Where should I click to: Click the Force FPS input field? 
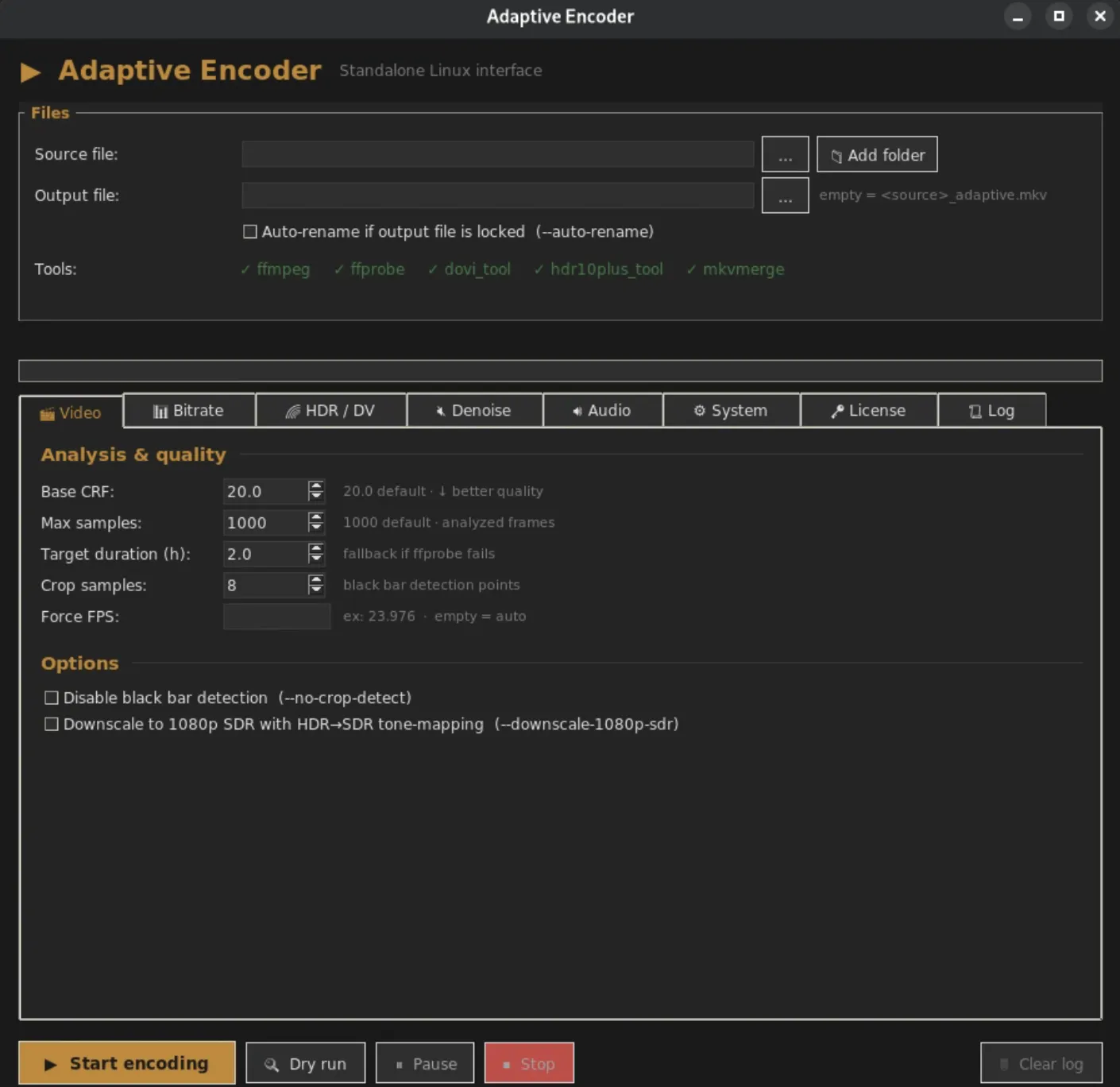pos(276,617)
